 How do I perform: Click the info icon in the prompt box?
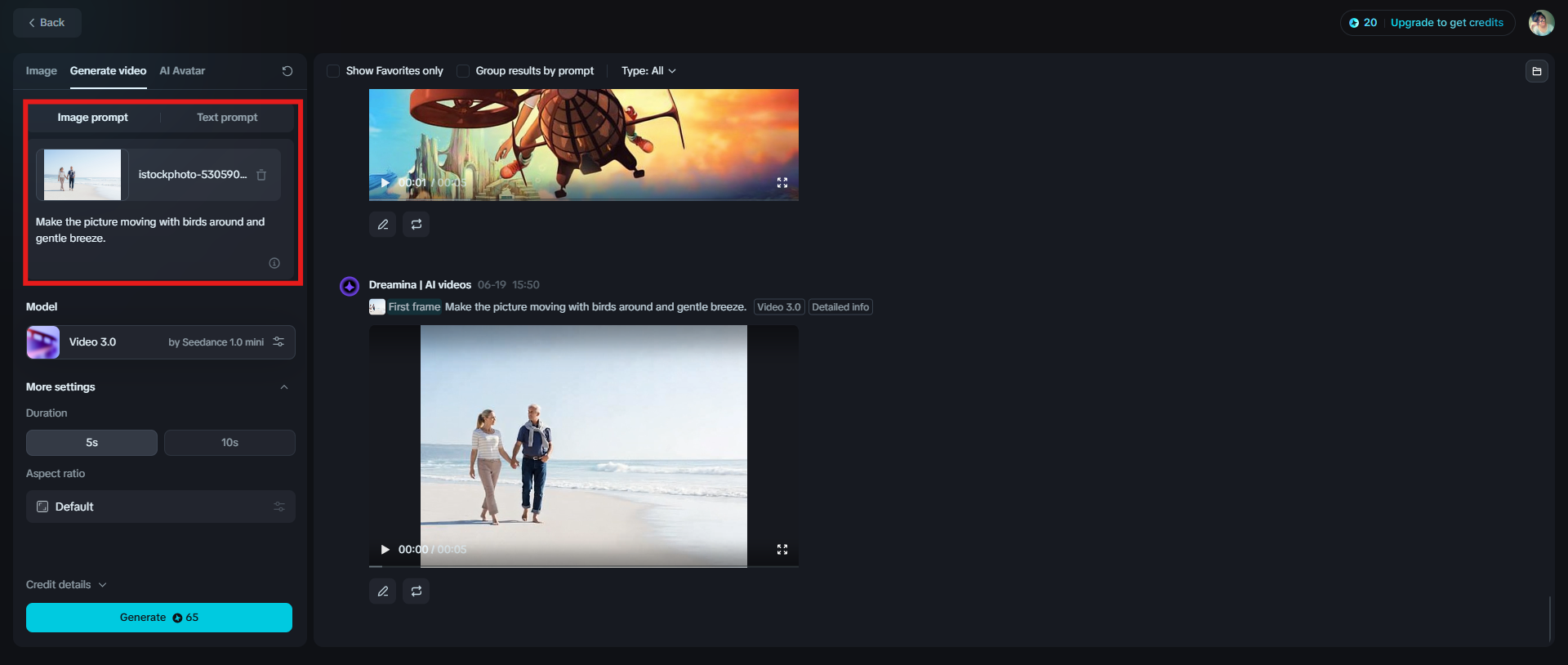(x=274, y=263)
